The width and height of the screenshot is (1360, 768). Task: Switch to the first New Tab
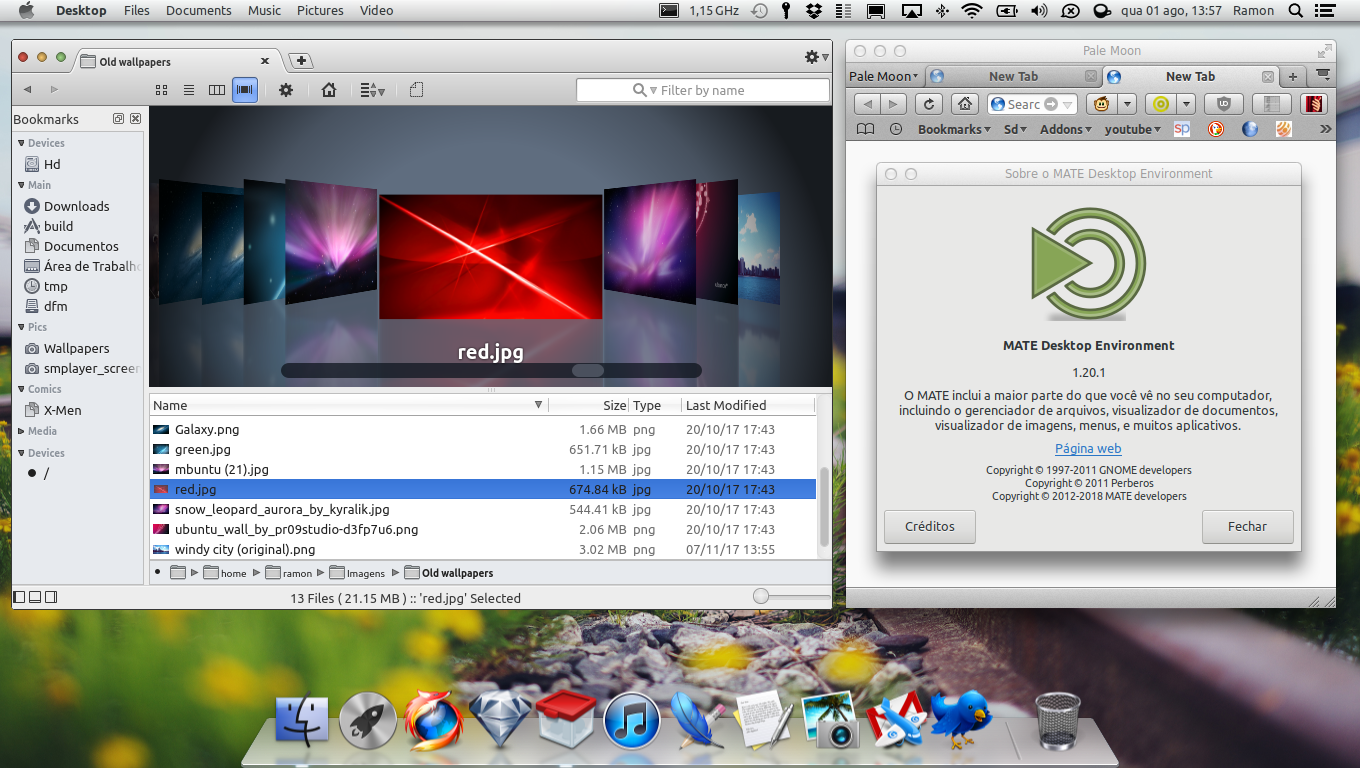(x=1012, y=76)
